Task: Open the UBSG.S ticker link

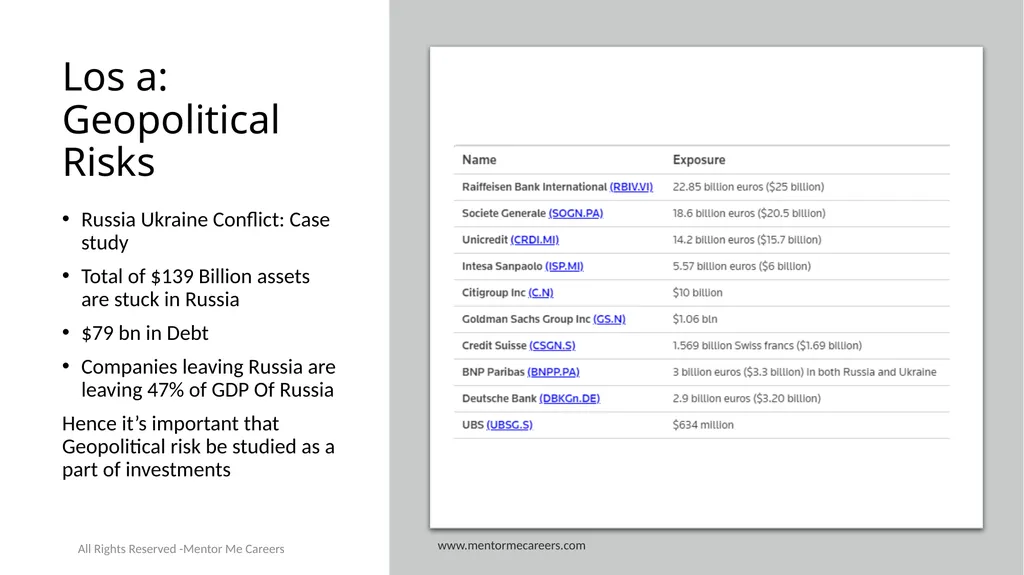Action: [509, 425]
